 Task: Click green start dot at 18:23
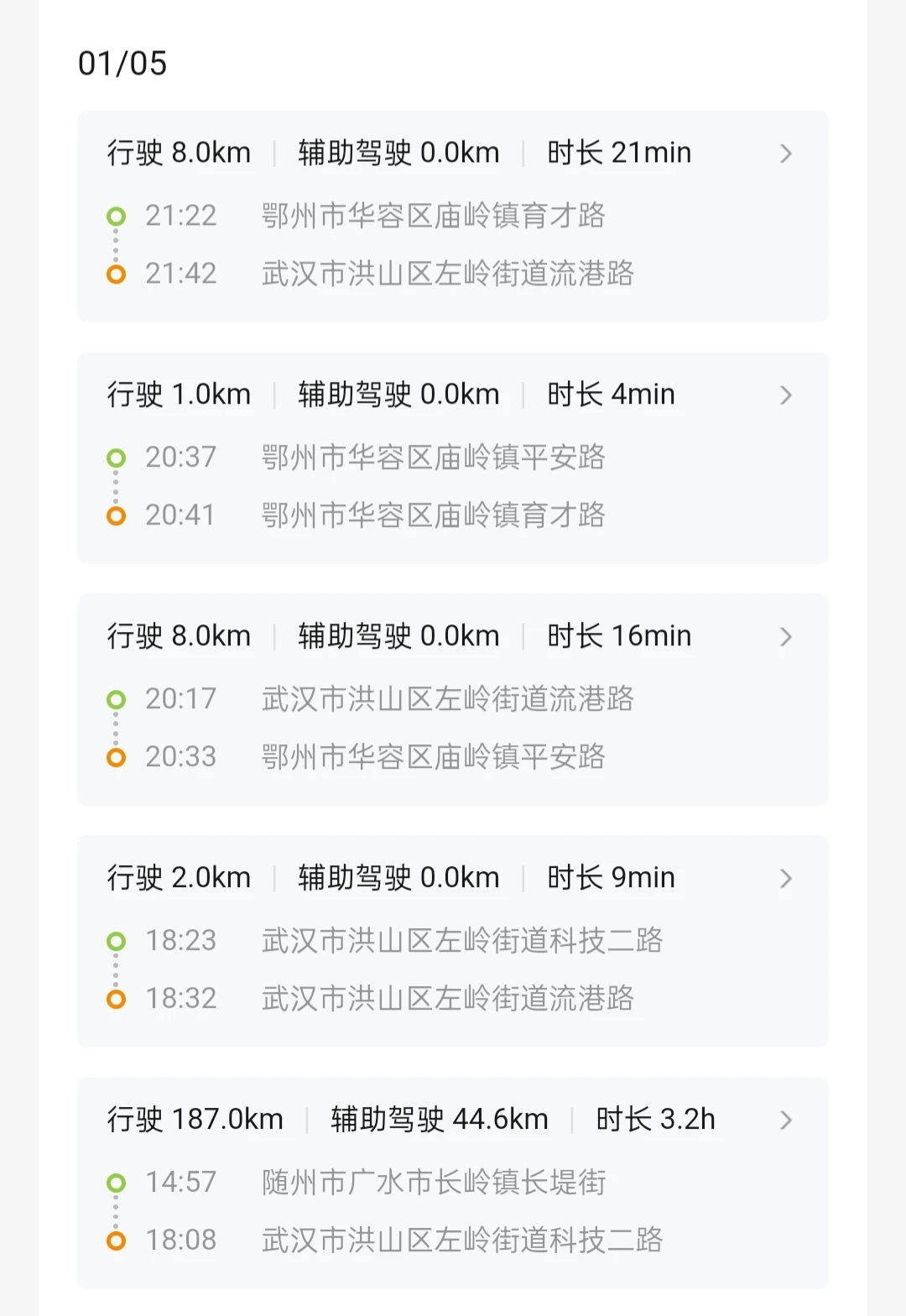117,942
